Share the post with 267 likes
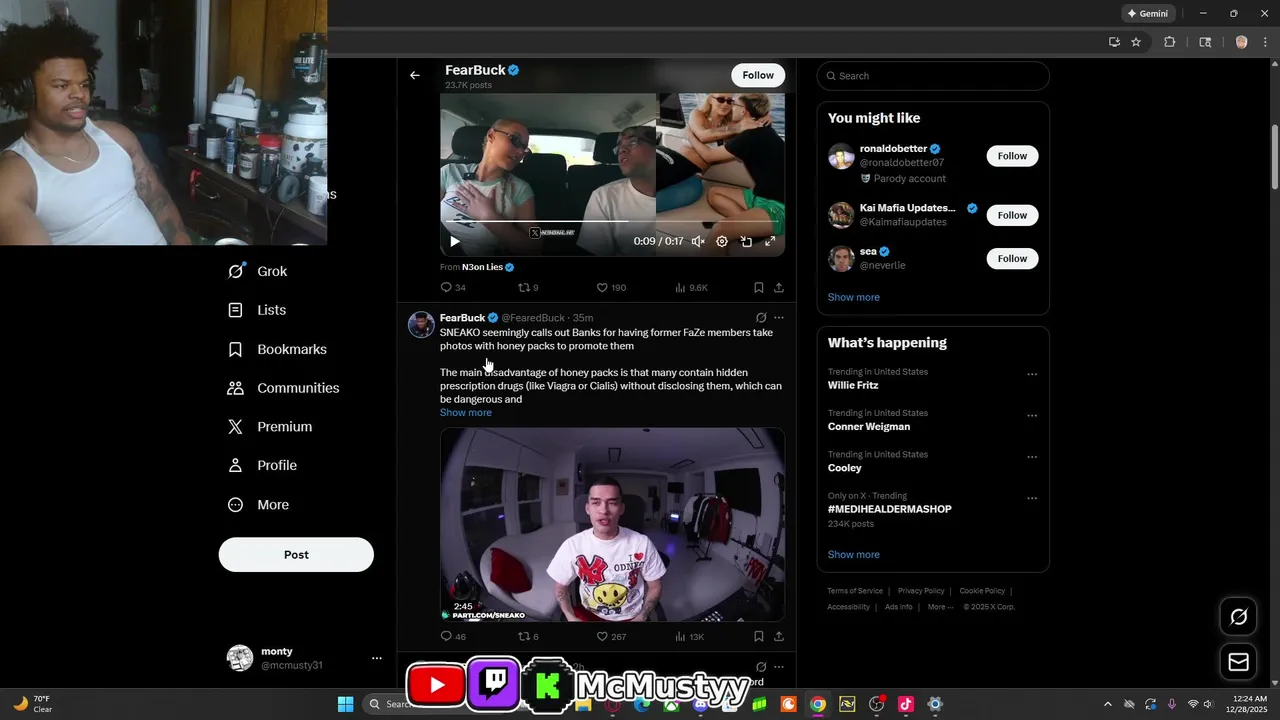 point(779,636)
